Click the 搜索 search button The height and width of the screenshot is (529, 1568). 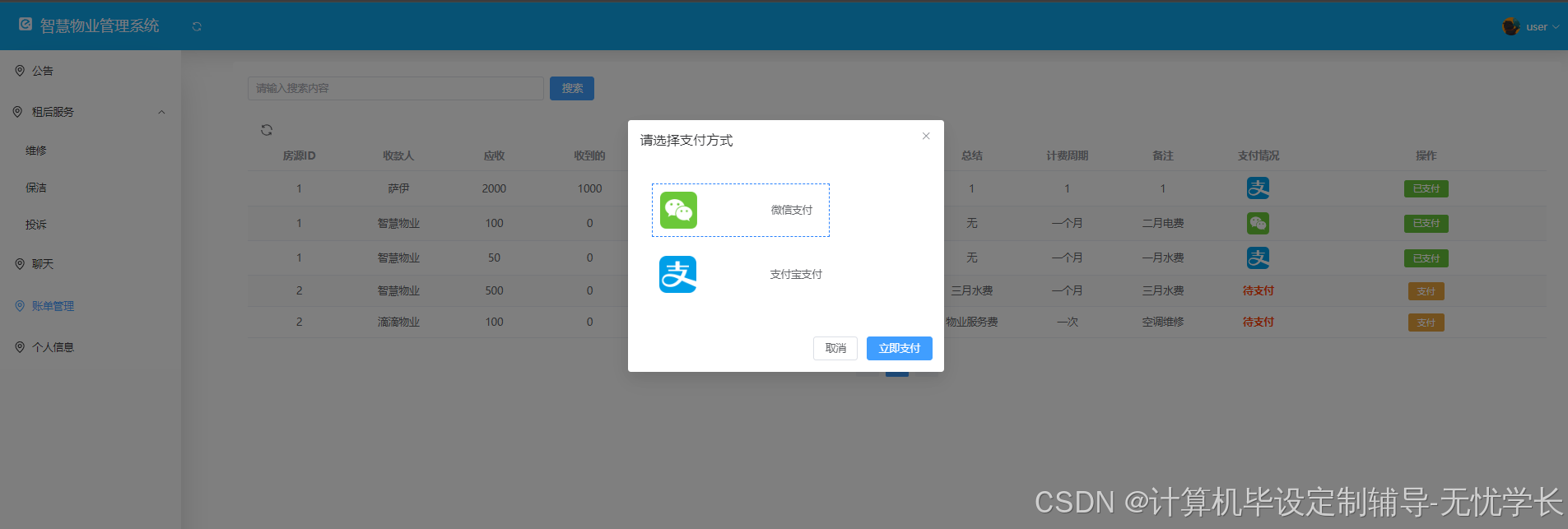point(572,88)
